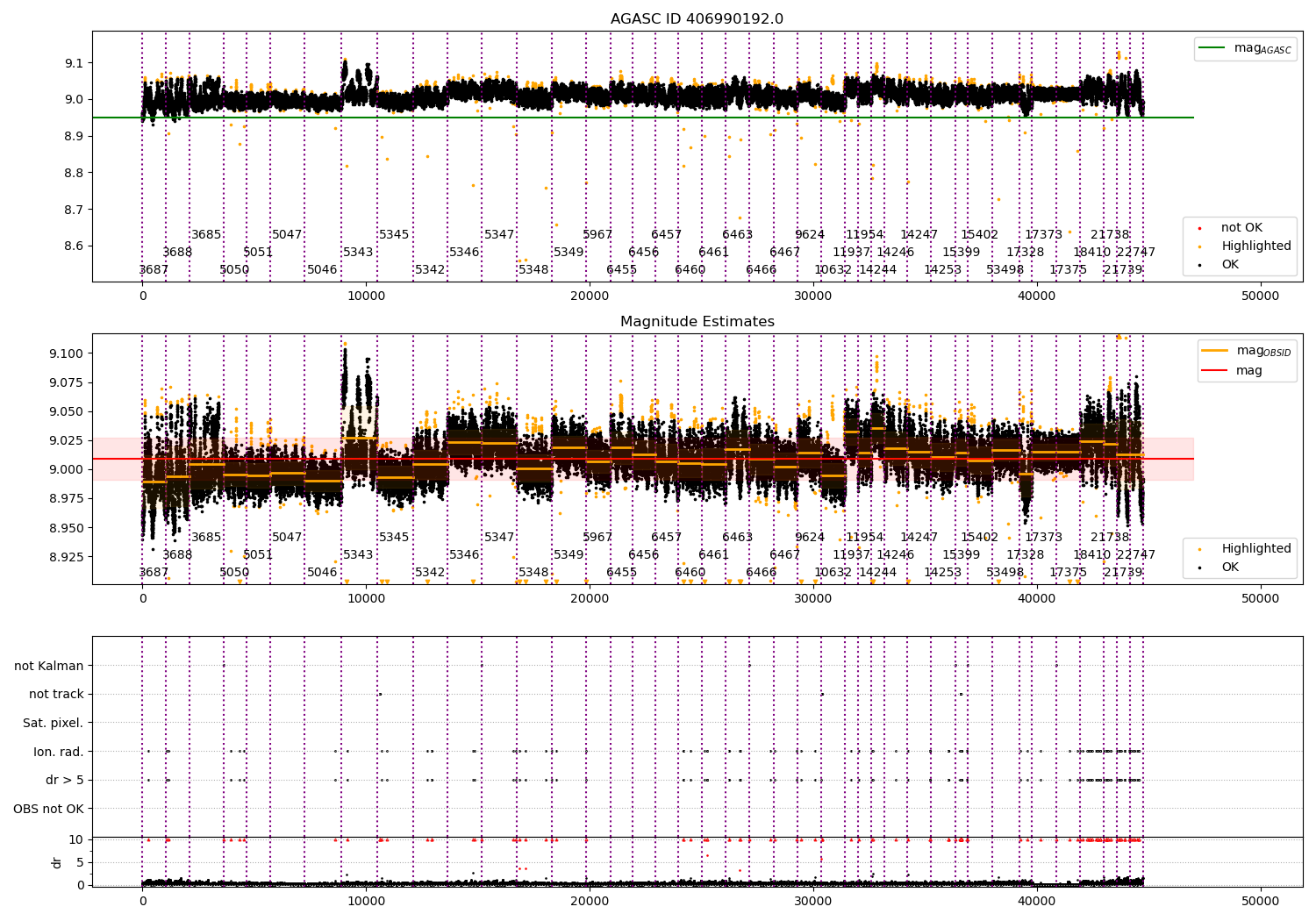Click the '8.9' y-axis tick label
The image size is (1316, 921).
(x=74, y=137)
